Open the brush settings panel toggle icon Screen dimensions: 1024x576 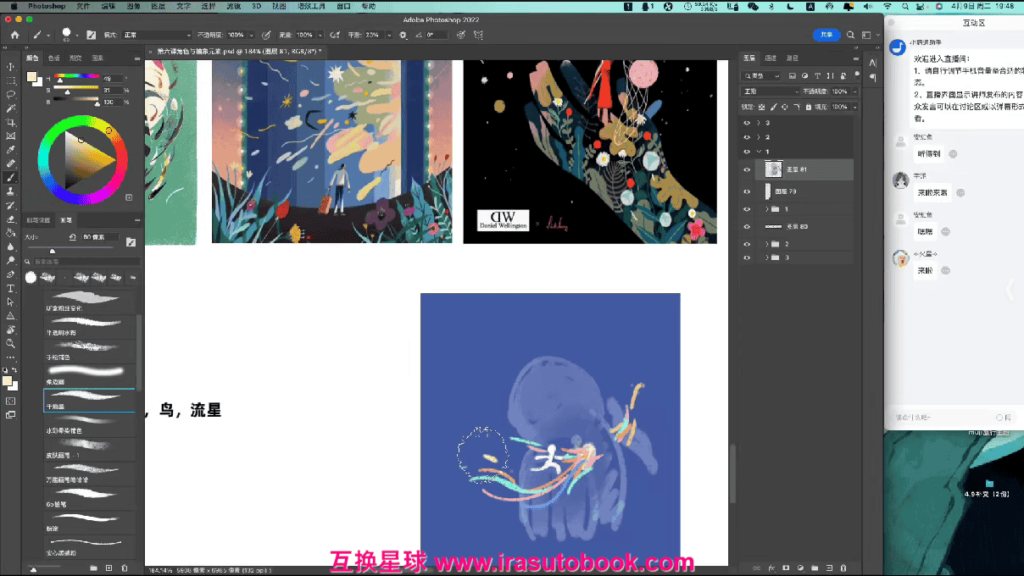[x=91, y=35]
